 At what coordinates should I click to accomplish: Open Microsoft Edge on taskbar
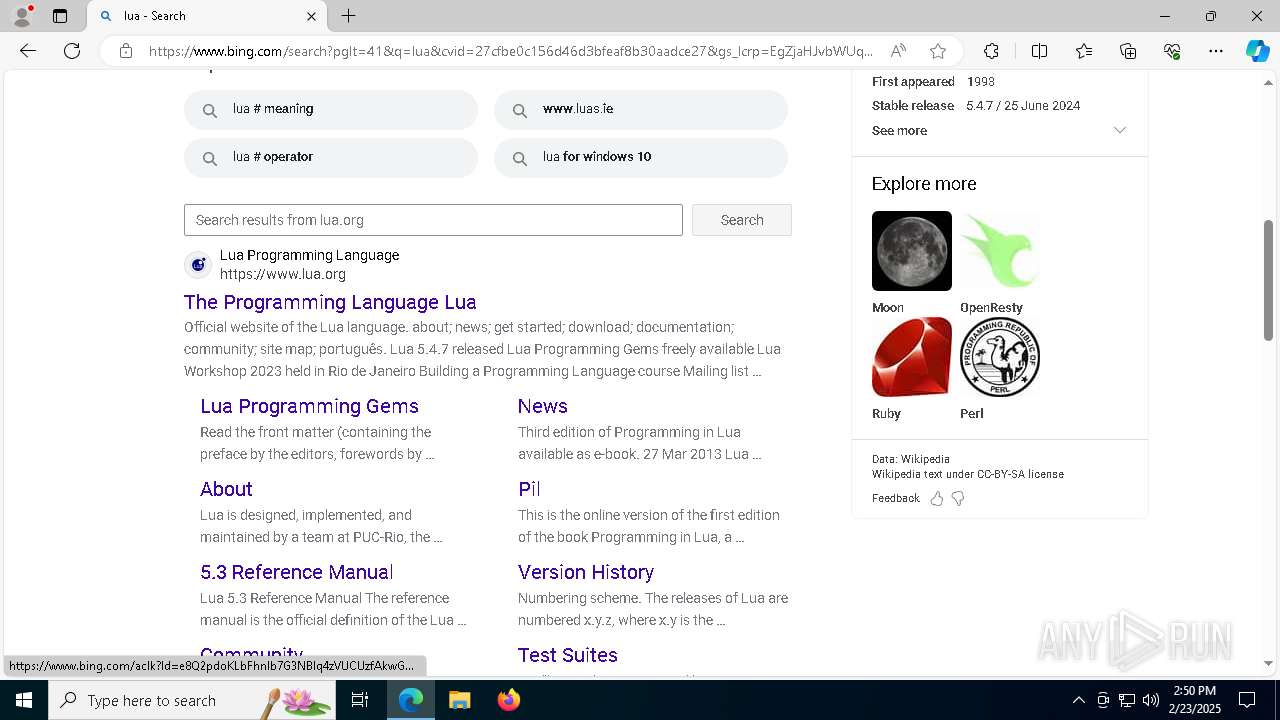pyautogui.click(x=411, y=700)
